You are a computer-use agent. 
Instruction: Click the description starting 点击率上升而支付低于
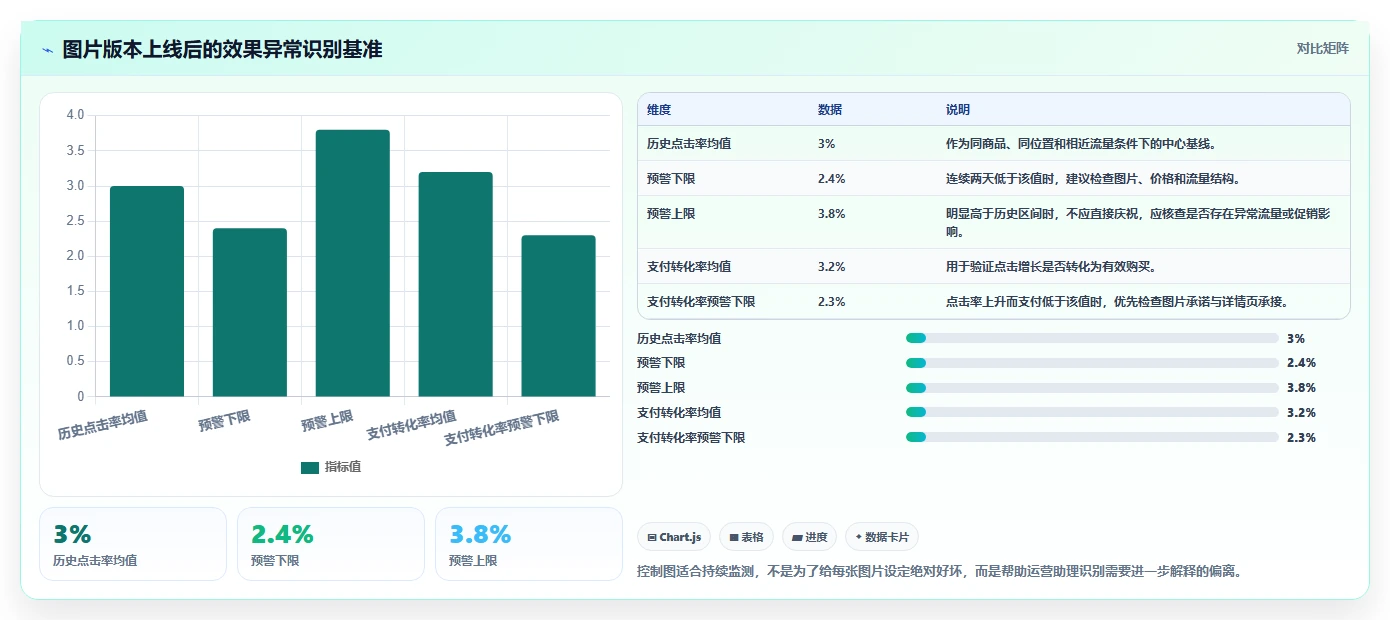[x=1117, y=302]
